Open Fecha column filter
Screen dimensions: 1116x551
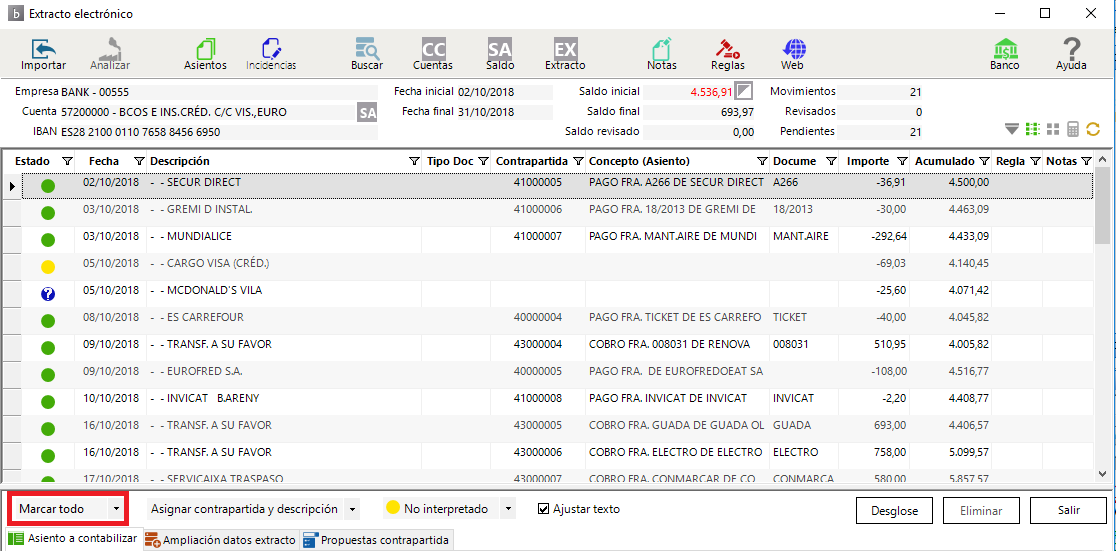pyautogui.click(x=139, y=162)
